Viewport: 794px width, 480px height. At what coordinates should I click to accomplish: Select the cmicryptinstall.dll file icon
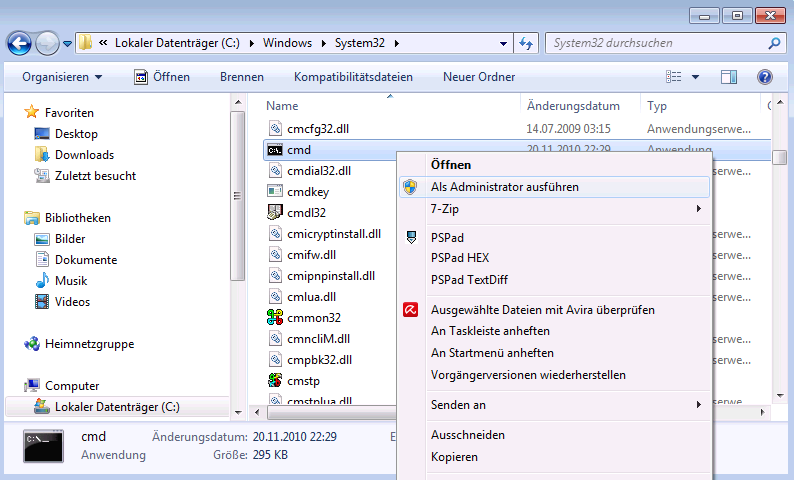coord(275,234)
